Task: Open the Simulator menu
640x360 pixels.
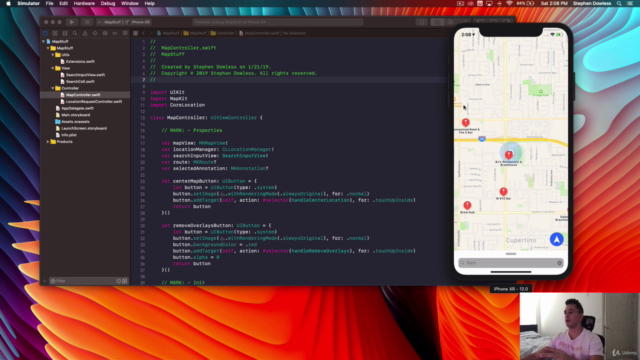Action: click(28, 3)
